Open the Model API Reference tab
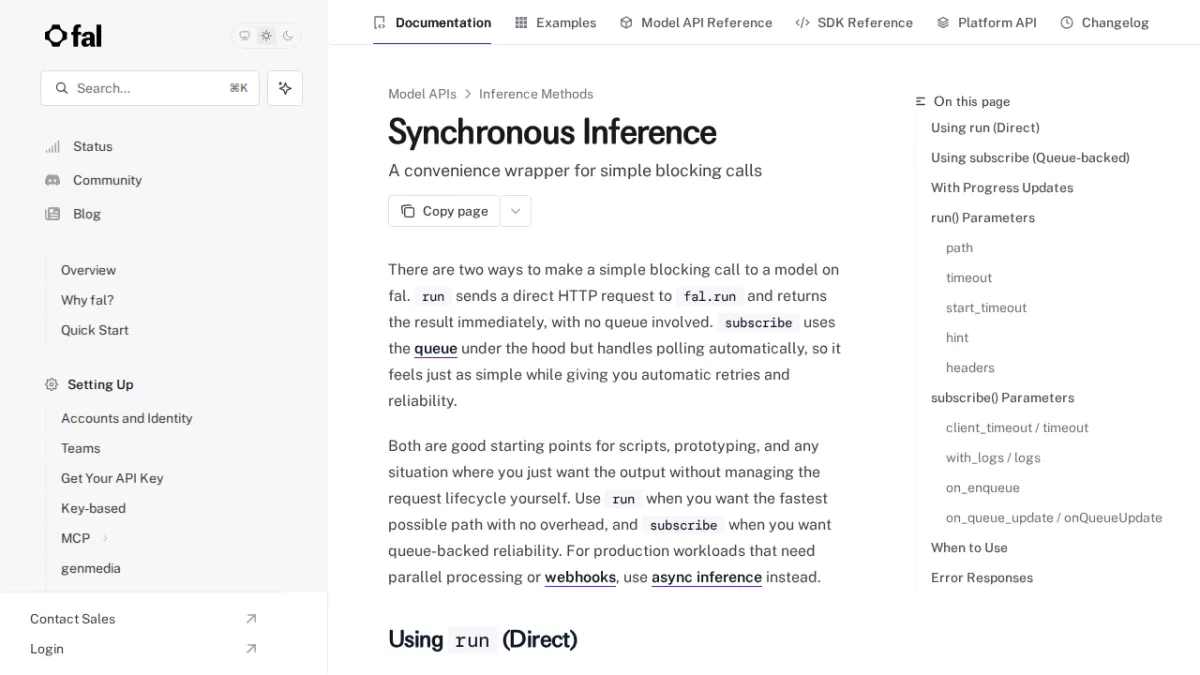This screenshot has height=675, width=1200. coord(696,22)
